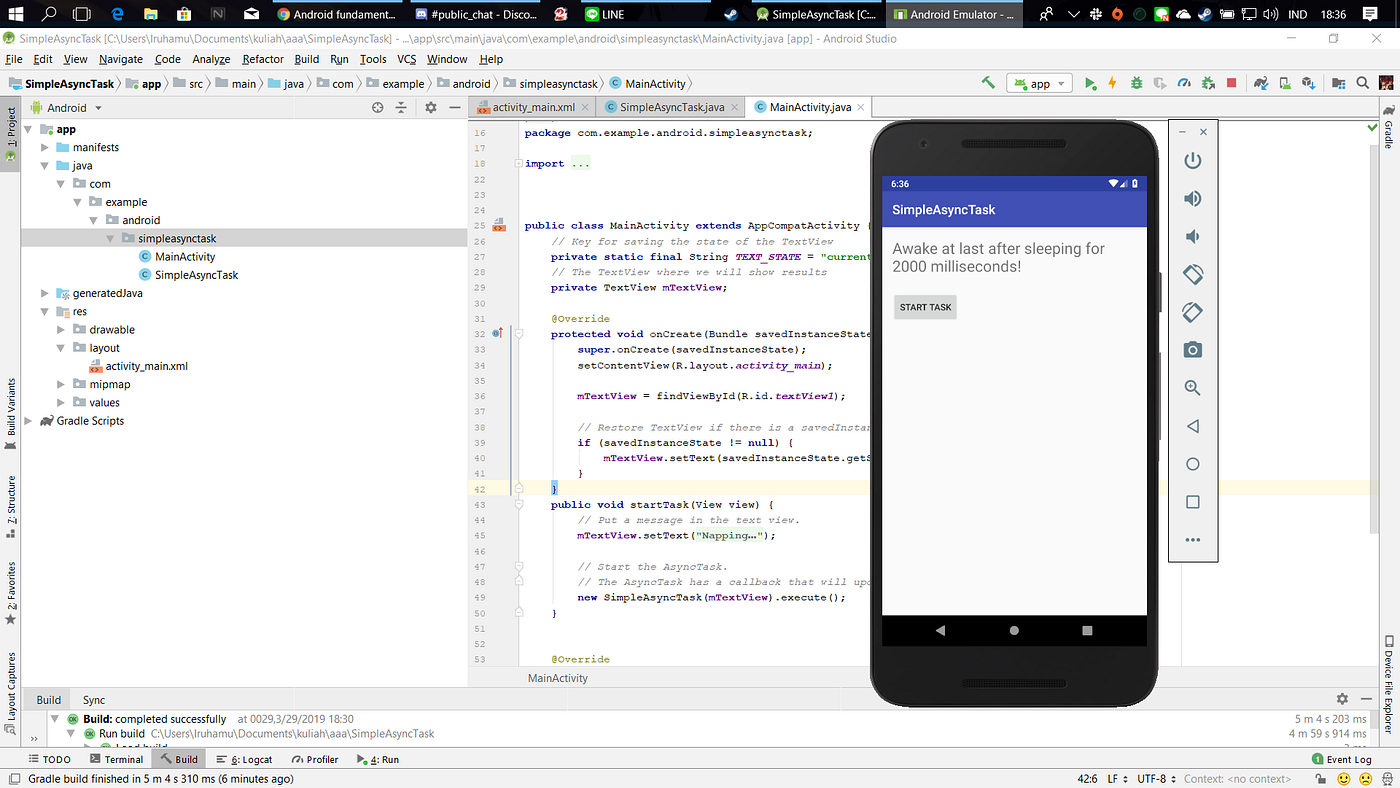Rotate the emulator left
The image size is (1400, 788).
pos(1192,274)
